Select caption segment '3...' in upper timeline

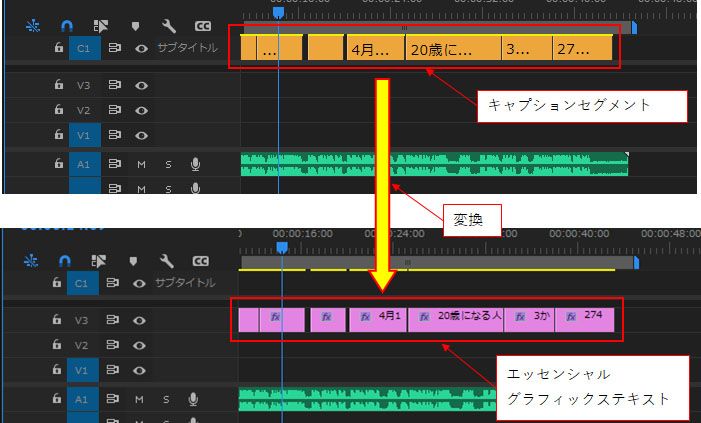[x=527, y=48]
